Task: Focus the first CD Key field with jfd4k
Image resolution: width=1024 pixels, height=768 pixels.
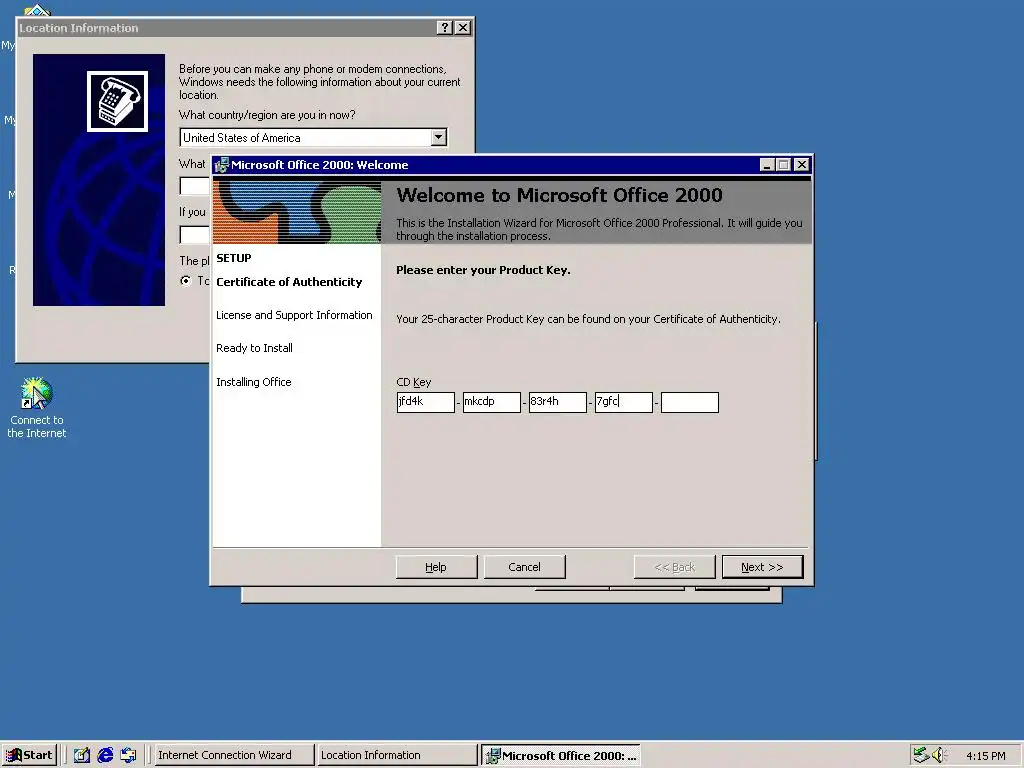Action: pyautogui.click(x=425, y=402)
